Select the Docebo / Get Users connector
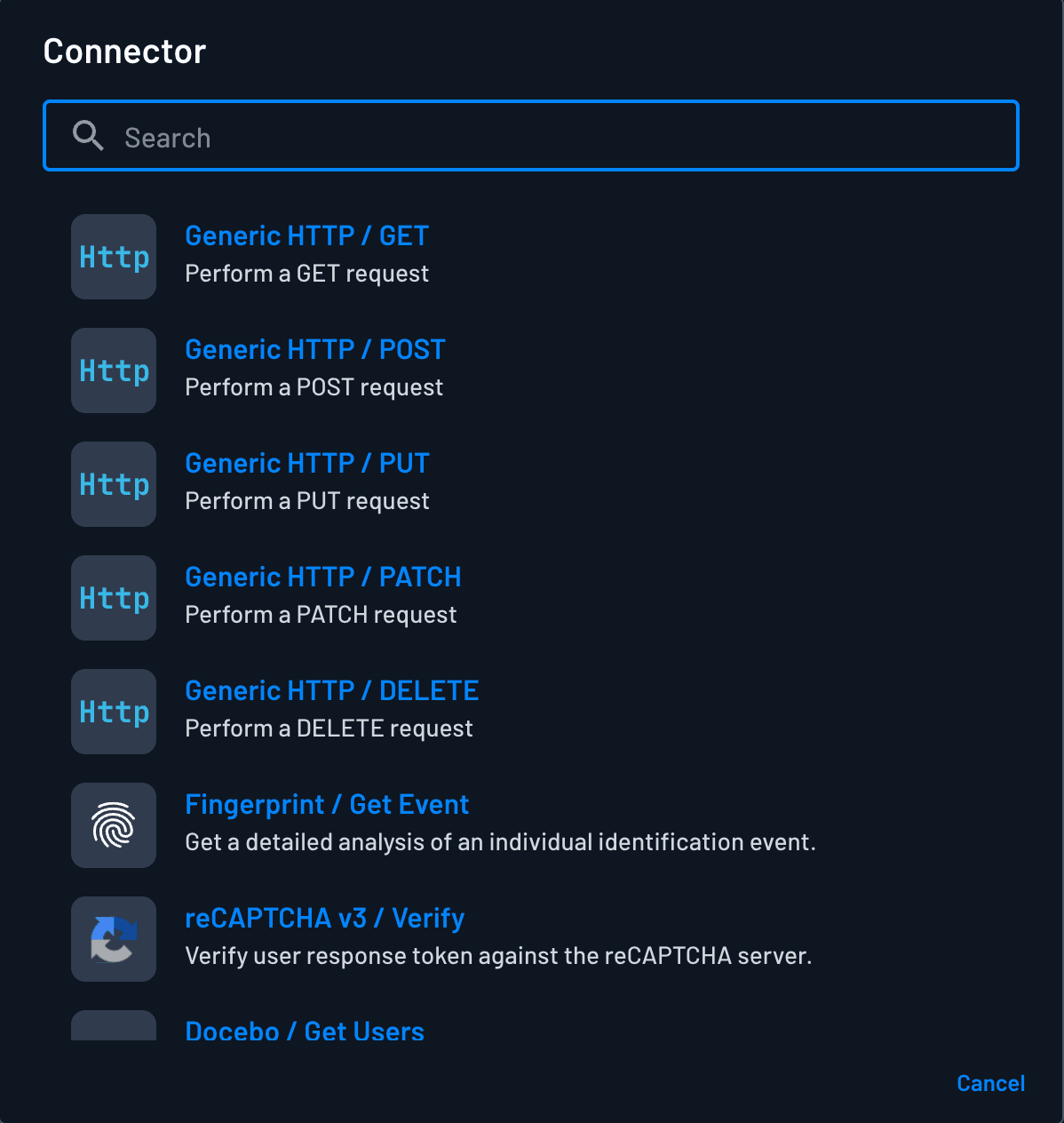 (305, 1031)
